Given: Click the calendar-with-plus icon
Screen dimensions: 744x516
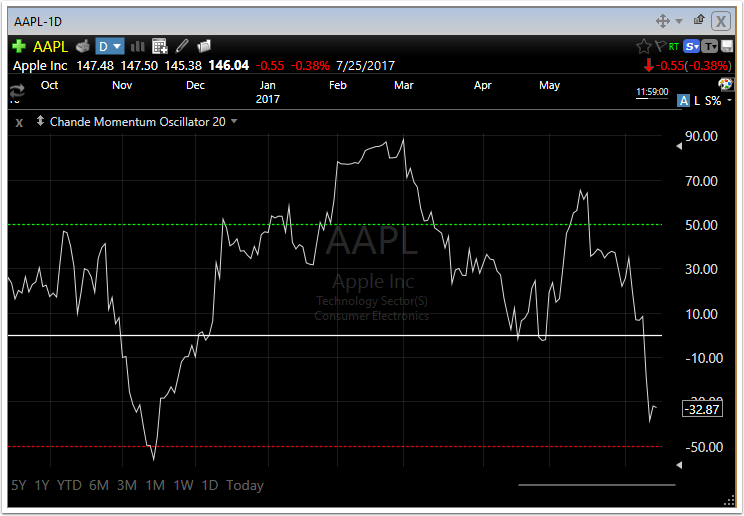Looking at the screenshot, I should pyautogui.click(x=159, y=47).
